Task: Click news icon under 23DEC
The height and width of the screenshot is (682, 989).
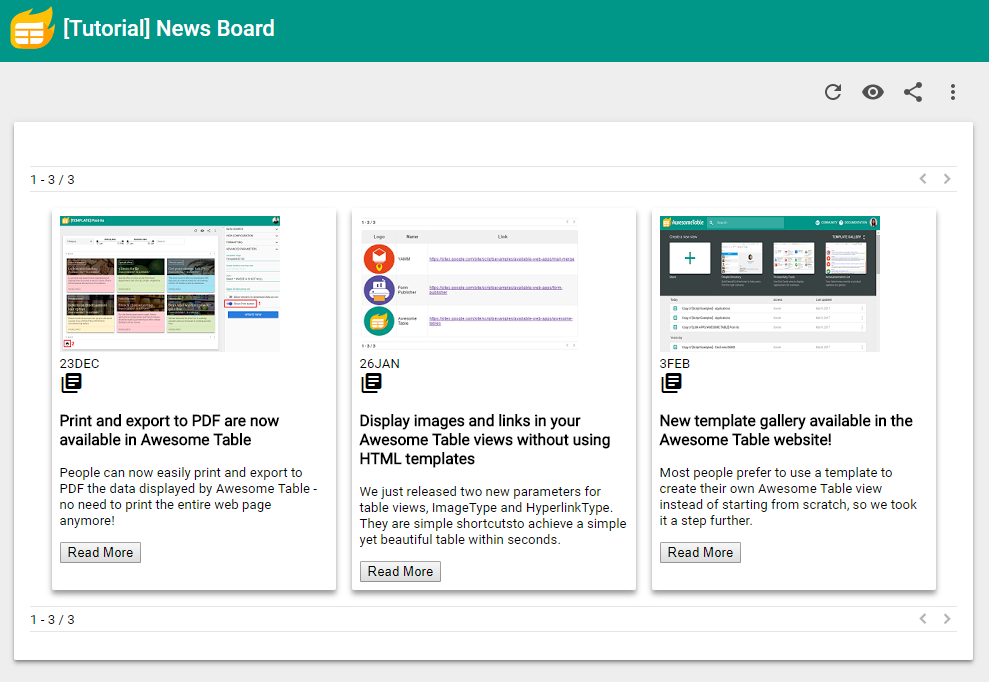Action: click(71, 383)
